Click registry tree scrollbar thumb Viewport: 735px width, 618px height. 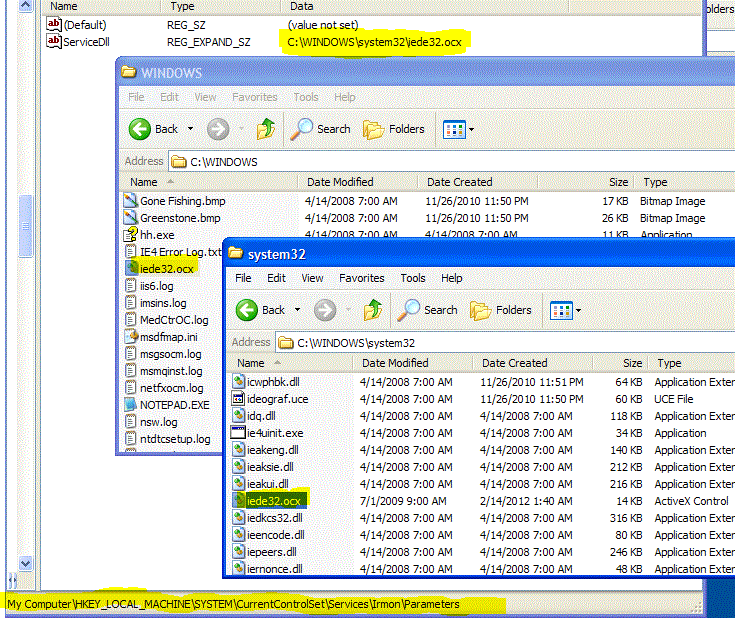25,226
